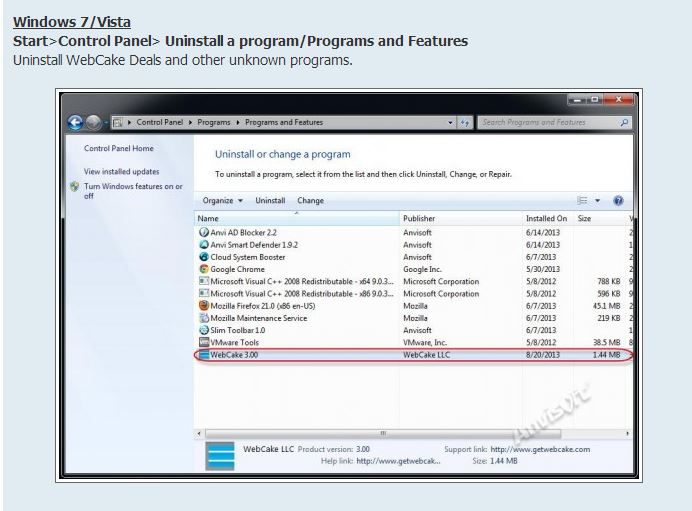
Task: Click the Anvi AD Blocker 2.2 icon
Action: (x=203, y=232)
